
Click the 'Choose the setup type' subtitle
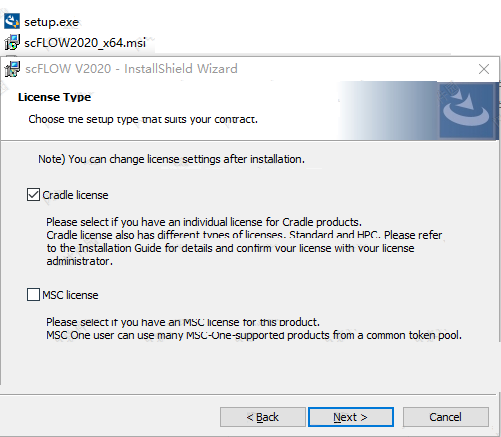click(x=143, y=119)
